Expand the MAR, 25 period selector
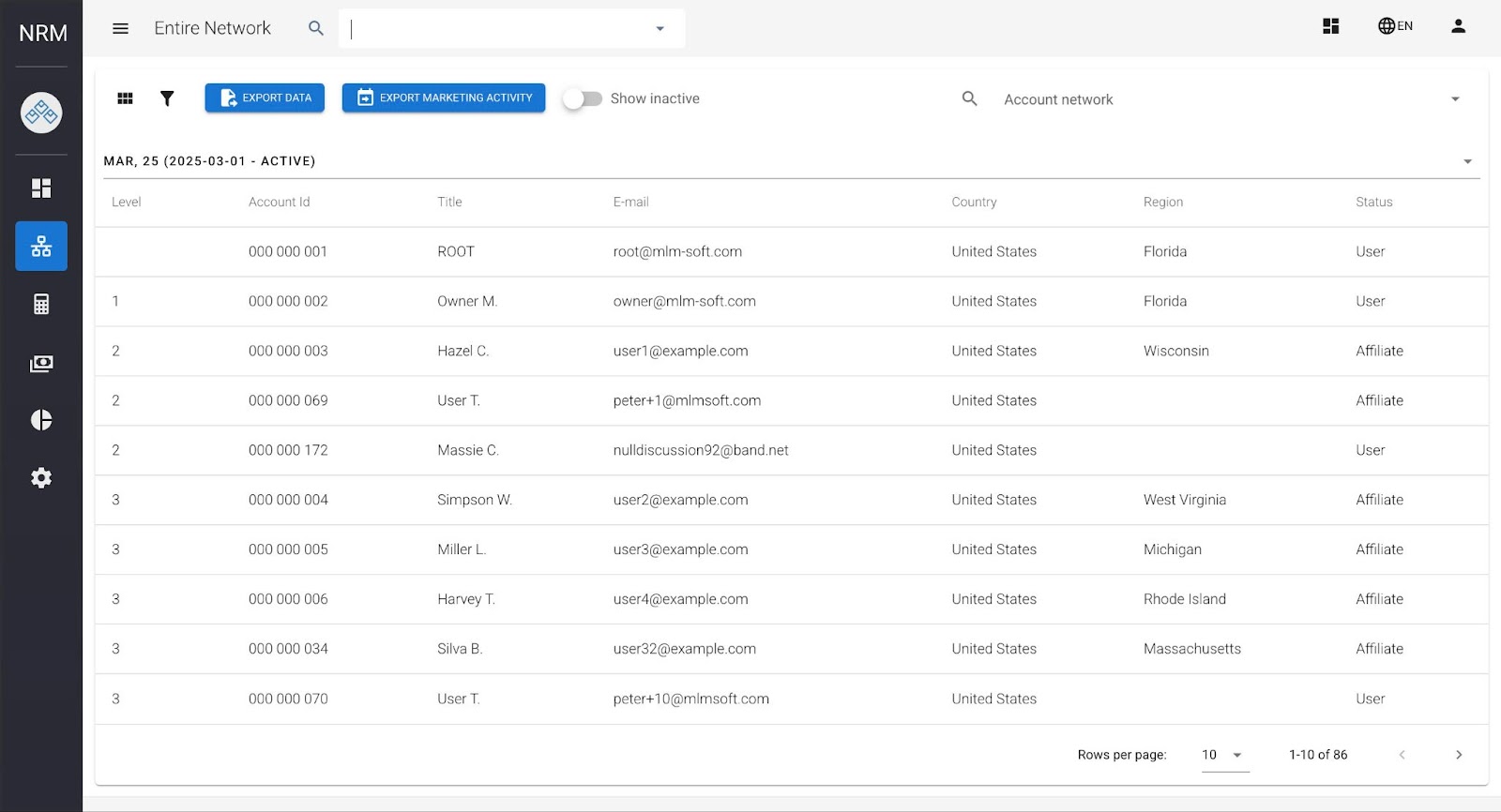 [x=1467, y=161]
